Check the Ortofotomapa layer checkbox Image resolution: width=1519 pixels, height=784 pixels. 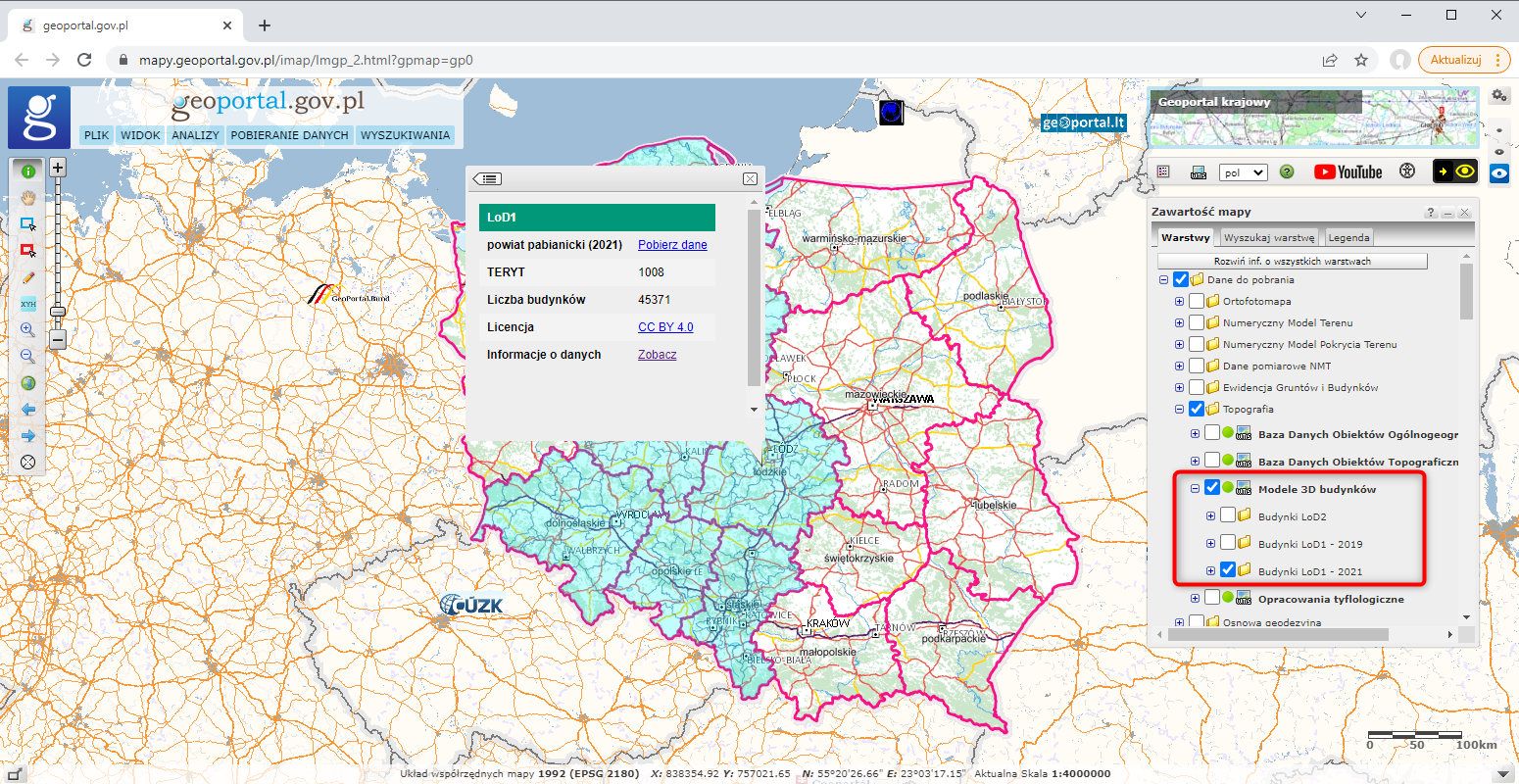(1197, 302)
